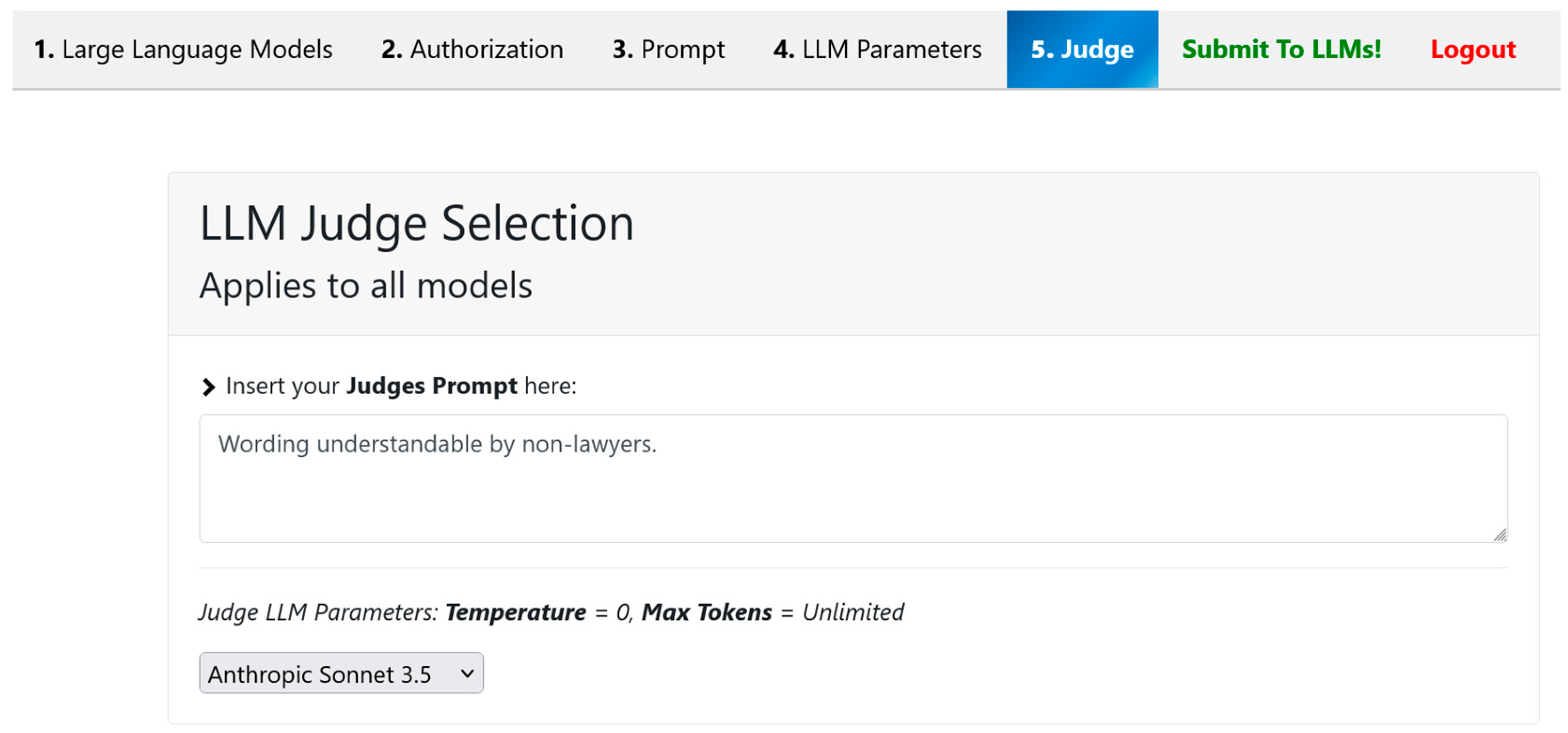Click the bold Max Tokens parameter label

coord(707,612)
